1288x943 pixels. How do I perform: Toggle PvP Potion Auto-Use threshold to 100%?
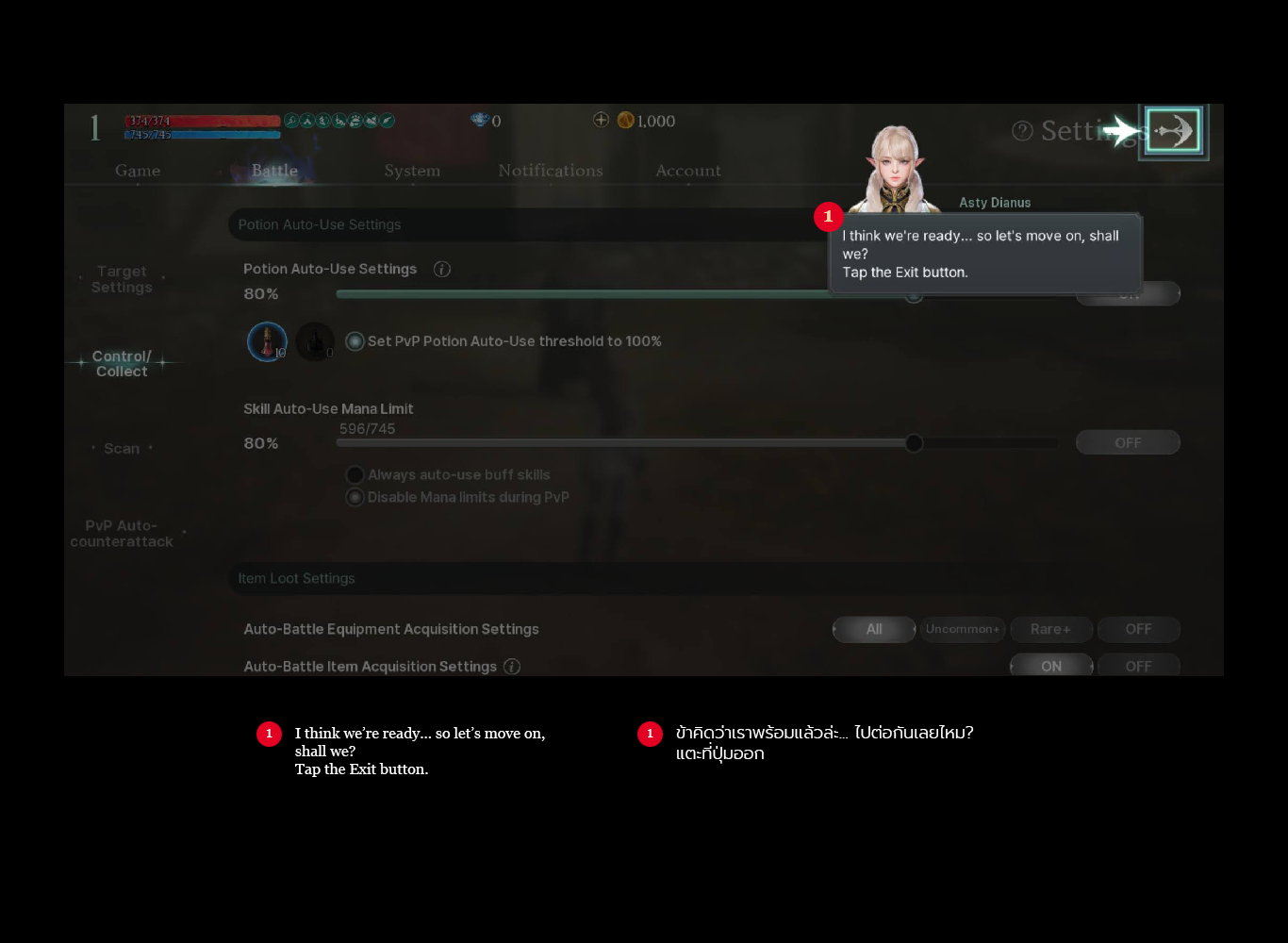355,341
